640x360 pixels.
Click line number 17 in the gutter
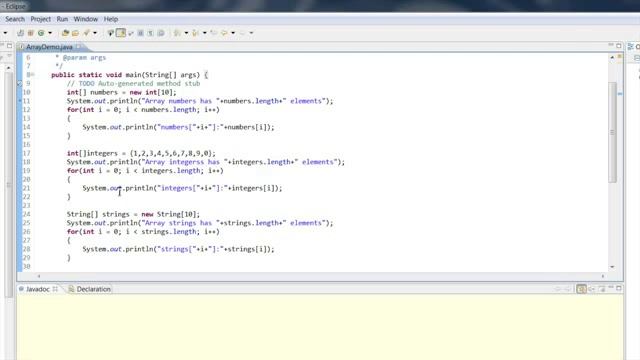[x=27, y=153]
